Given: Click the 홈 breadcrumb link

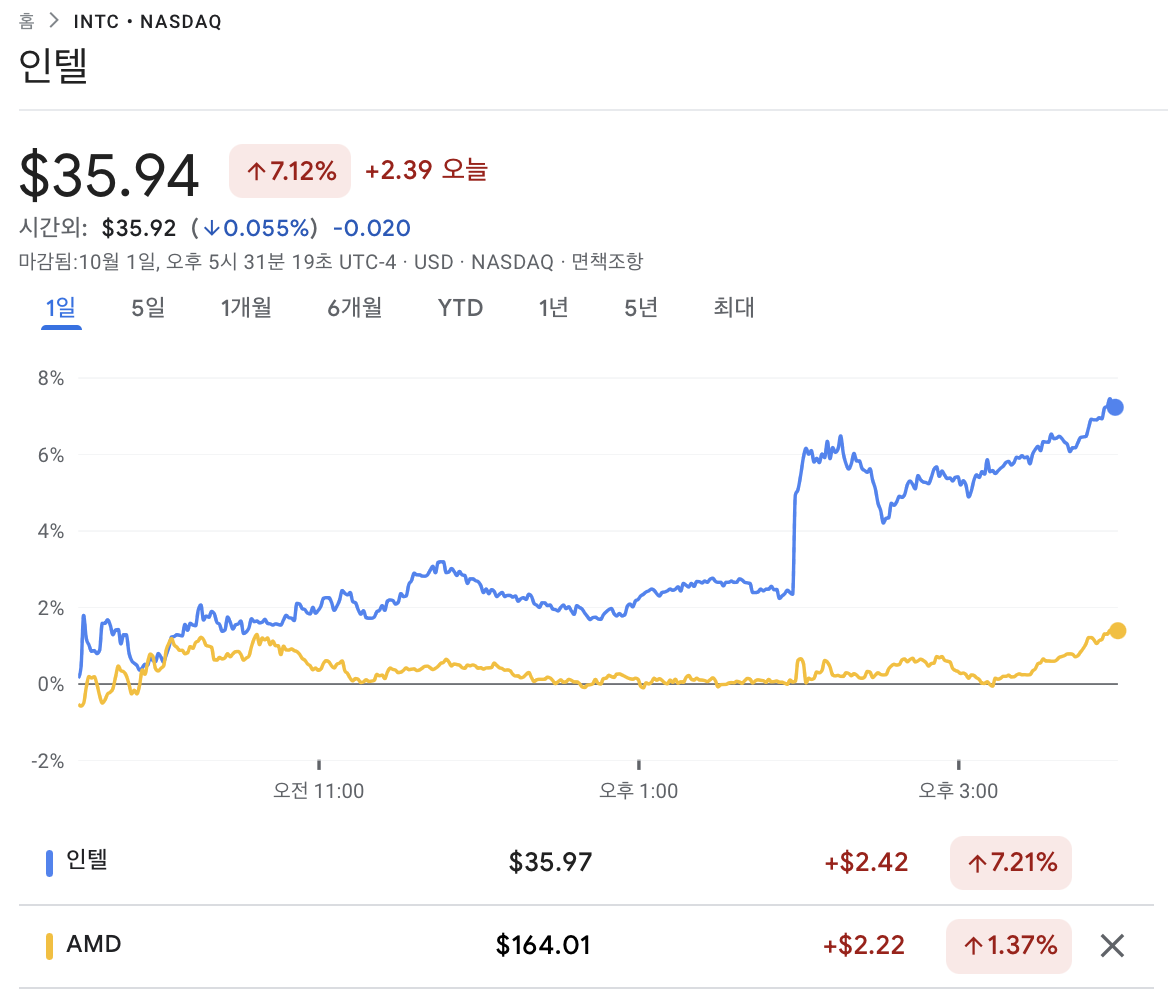Looking at the screenshot, I should point(27,21).
